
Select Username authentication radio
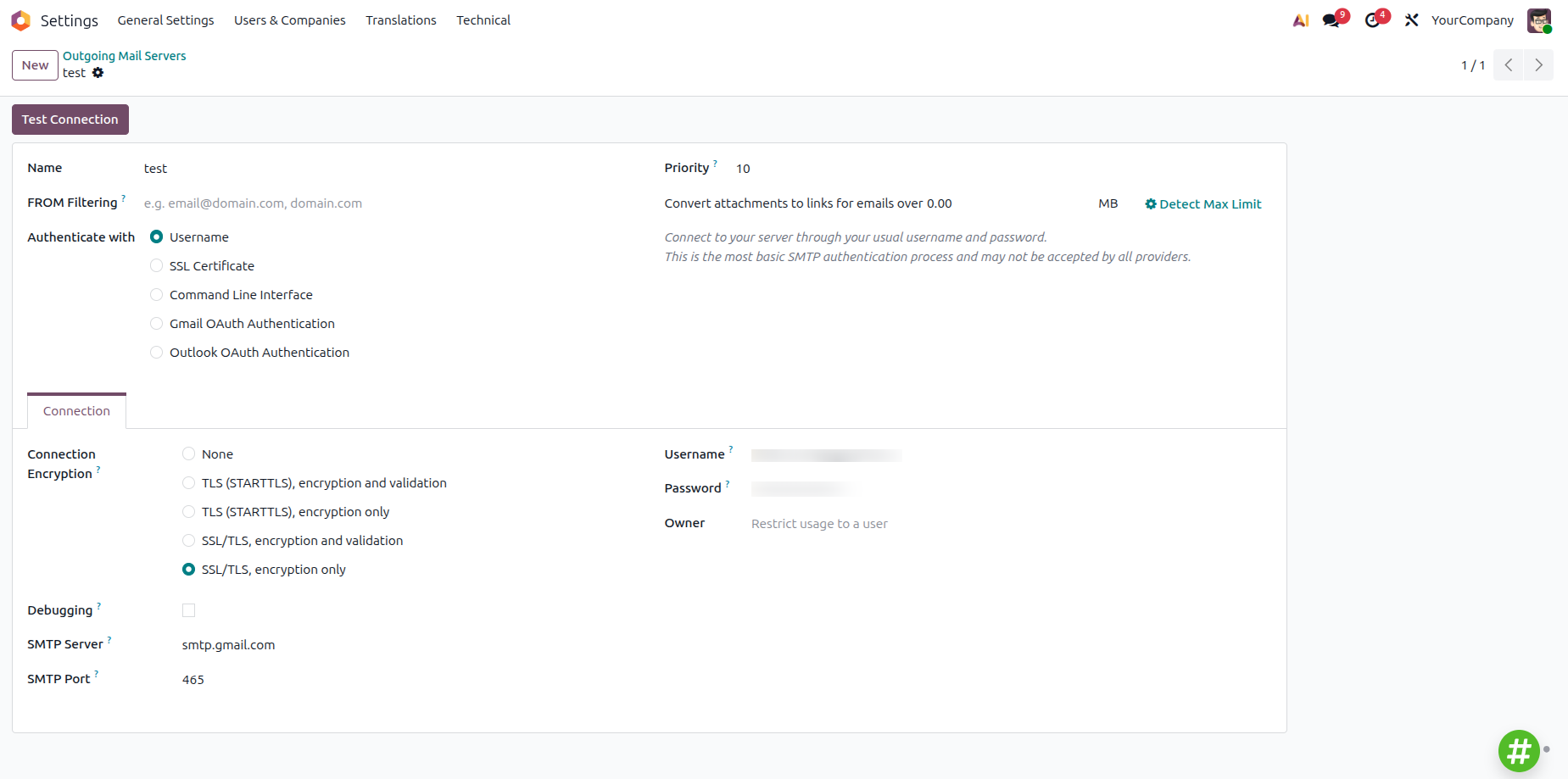point(156,237)
